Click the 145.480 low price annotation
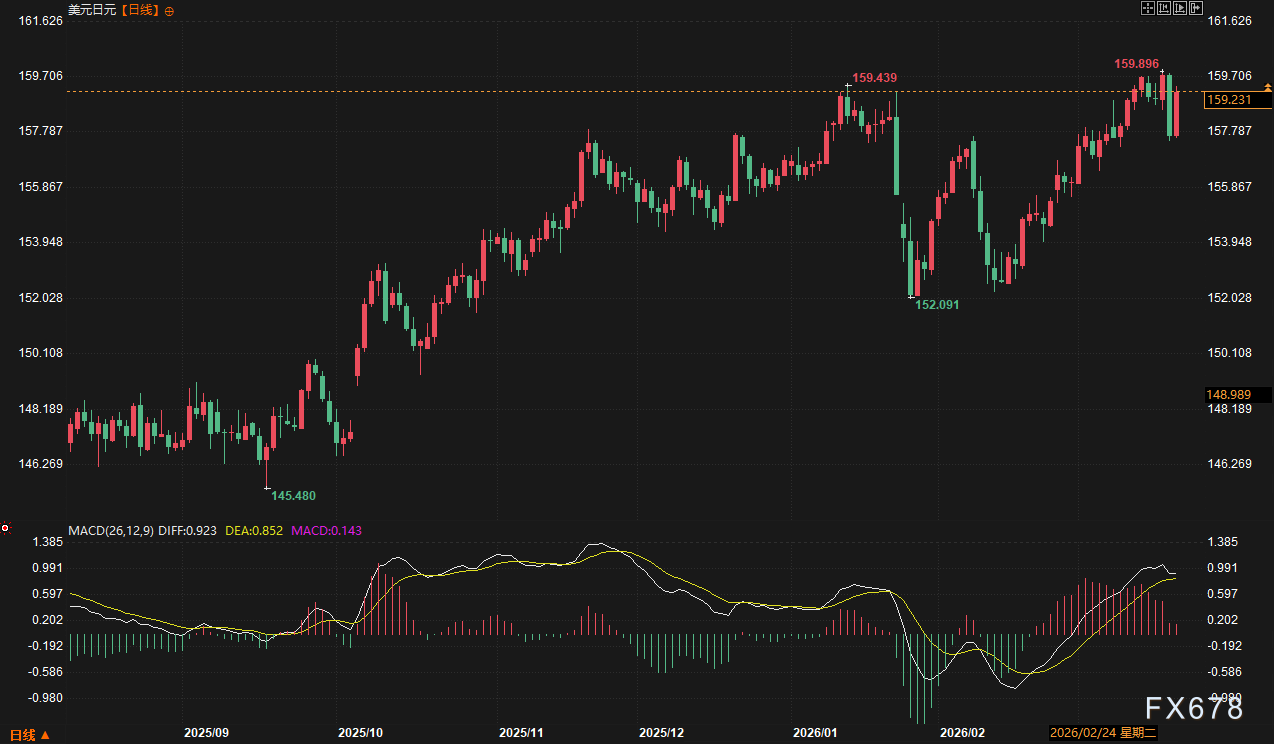 pos(294,495)
